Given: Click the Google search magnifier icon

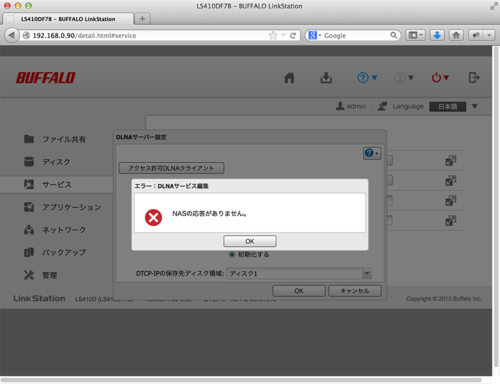Looking at the screenshot, I should [394, 35].
